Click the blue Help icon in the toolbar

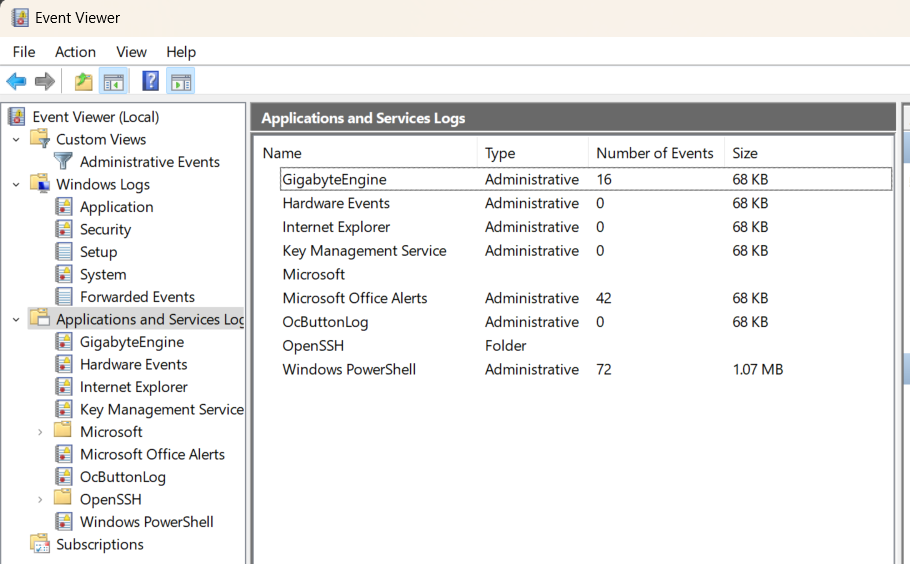click(x=150, y=82)
